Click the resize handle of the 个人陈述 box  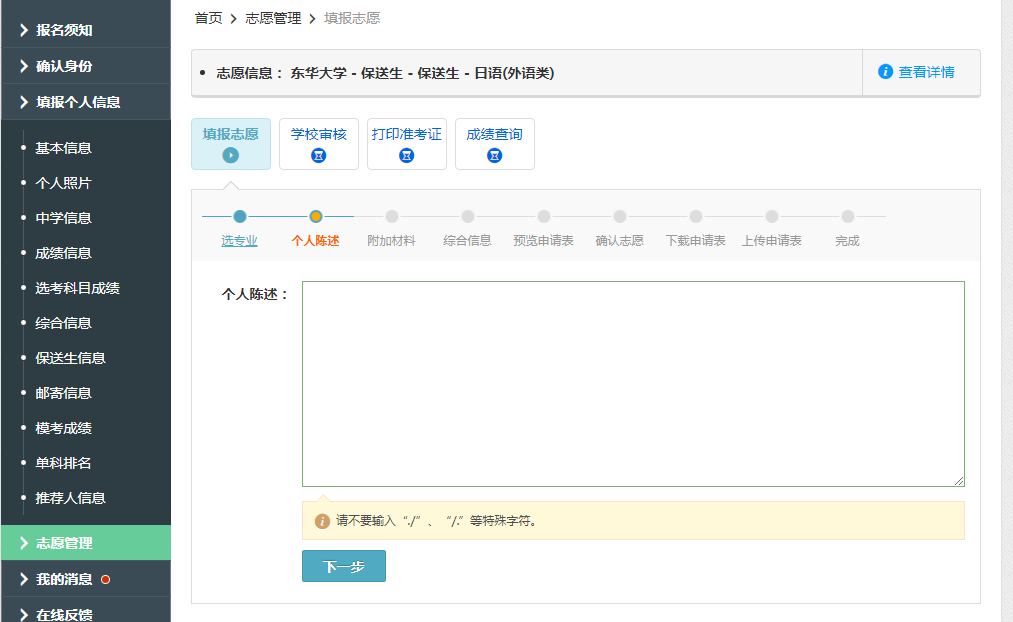click(x=959, y=481)
